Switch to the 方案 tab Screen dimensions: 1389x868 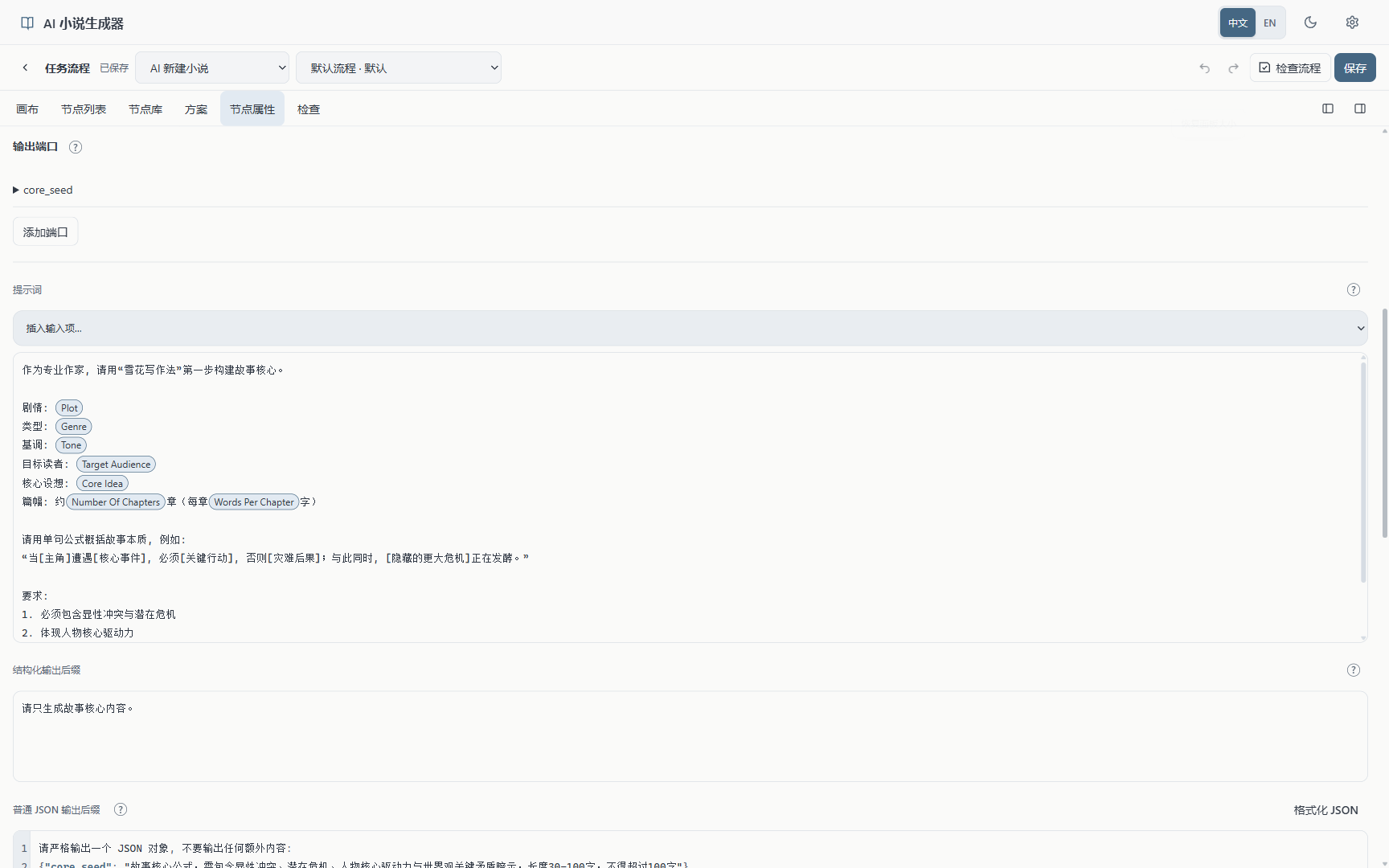196,108
